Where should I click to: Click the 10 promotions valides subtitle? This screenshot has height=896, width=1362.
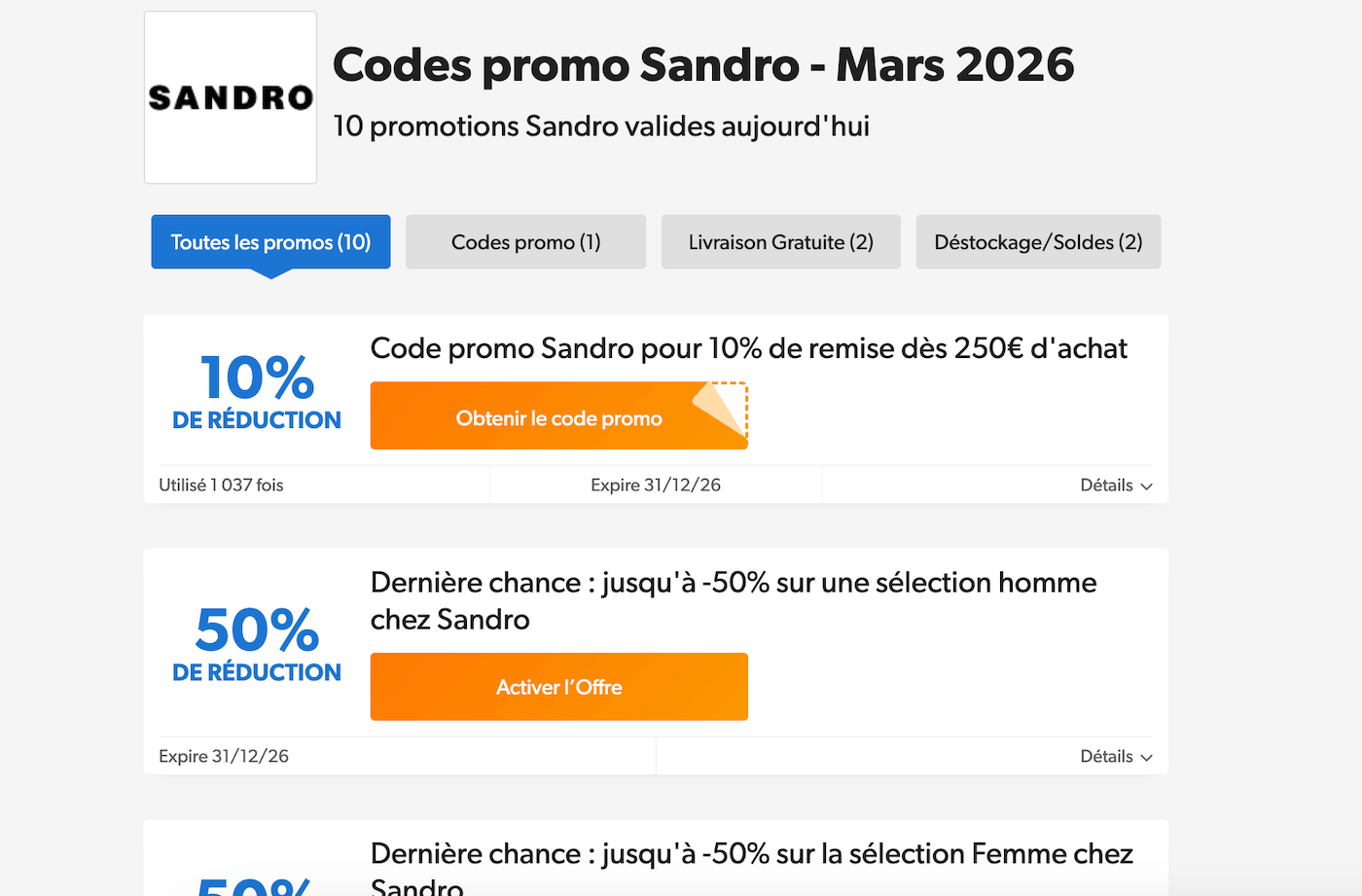coord(600,125)
